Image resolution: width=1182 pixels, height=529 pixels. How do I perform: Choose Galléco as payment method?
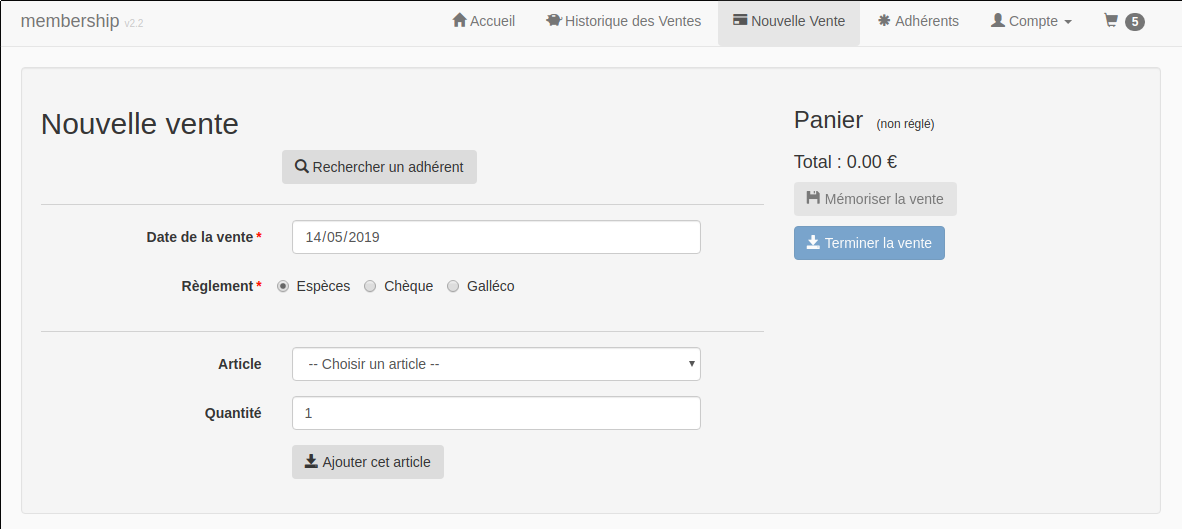453,286
